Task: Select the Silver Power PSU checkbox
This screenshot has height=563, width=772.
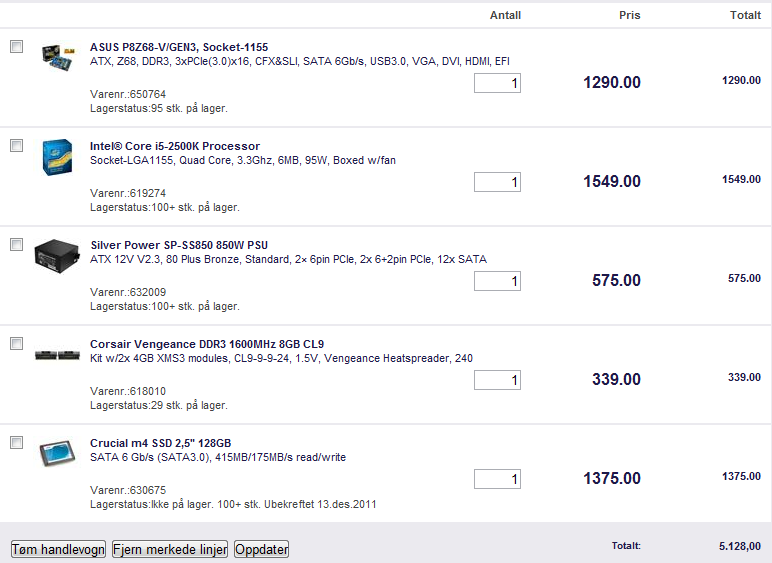Action: pos(16,244)
